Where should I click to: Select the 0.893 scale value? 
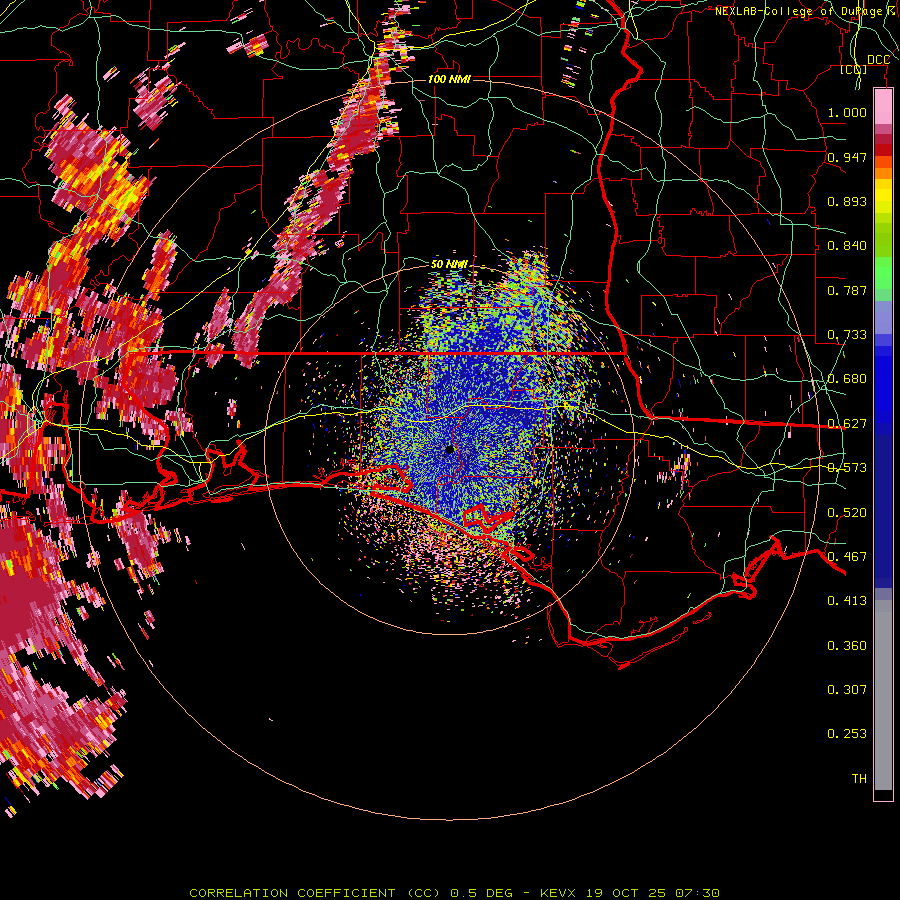[847, 201]
